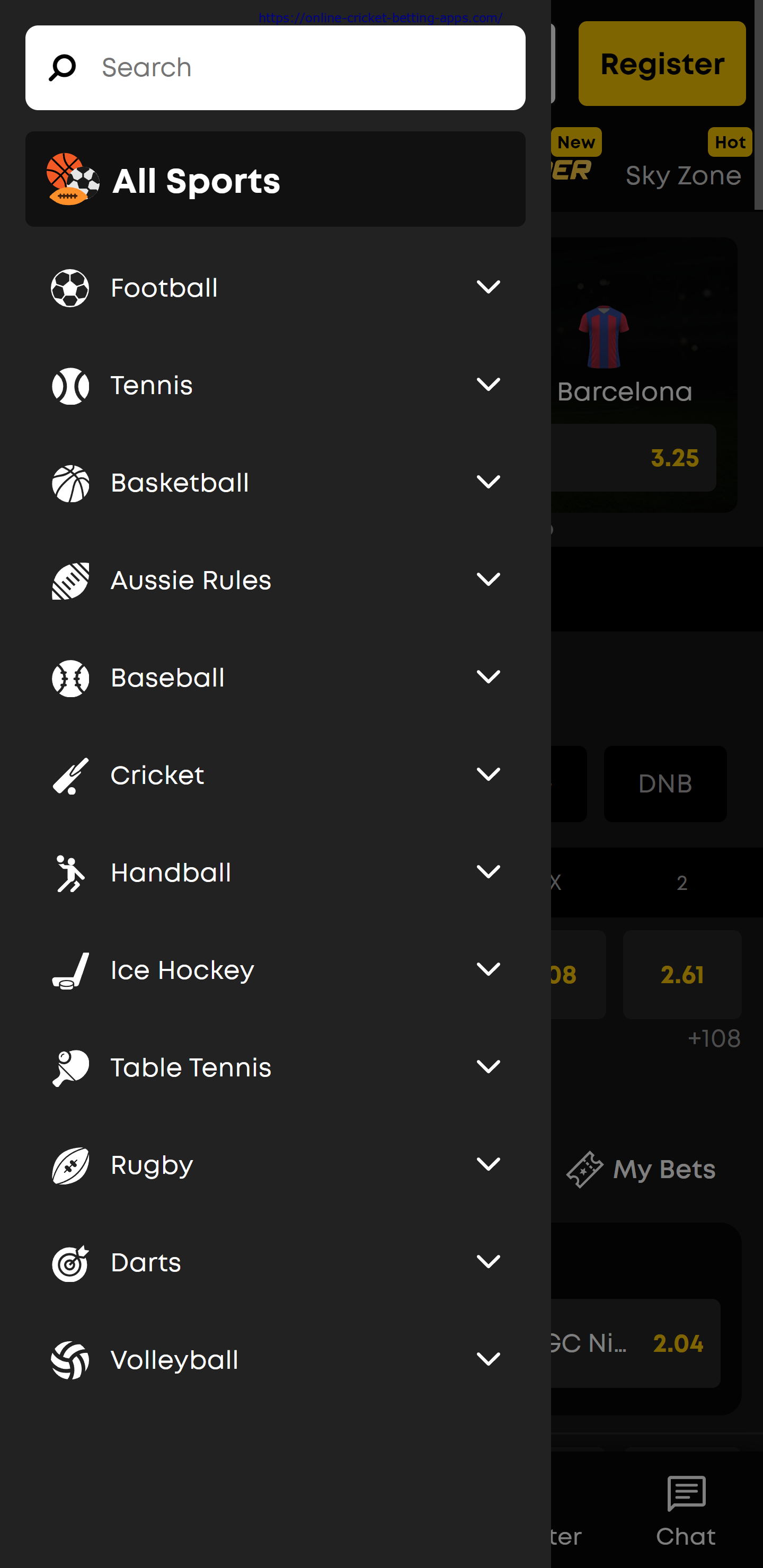763x1568 pixels.
Task: Expand the Handball chevron arrow
Action: point(489,871)
